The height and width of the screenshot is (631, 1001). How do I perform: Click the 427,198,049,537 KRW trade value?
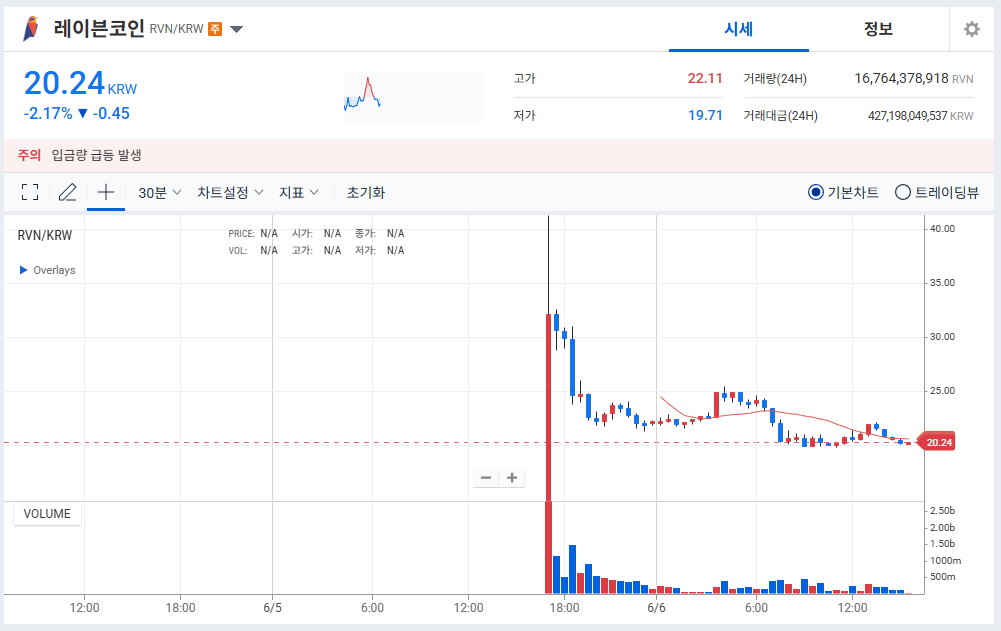point(921,116)
